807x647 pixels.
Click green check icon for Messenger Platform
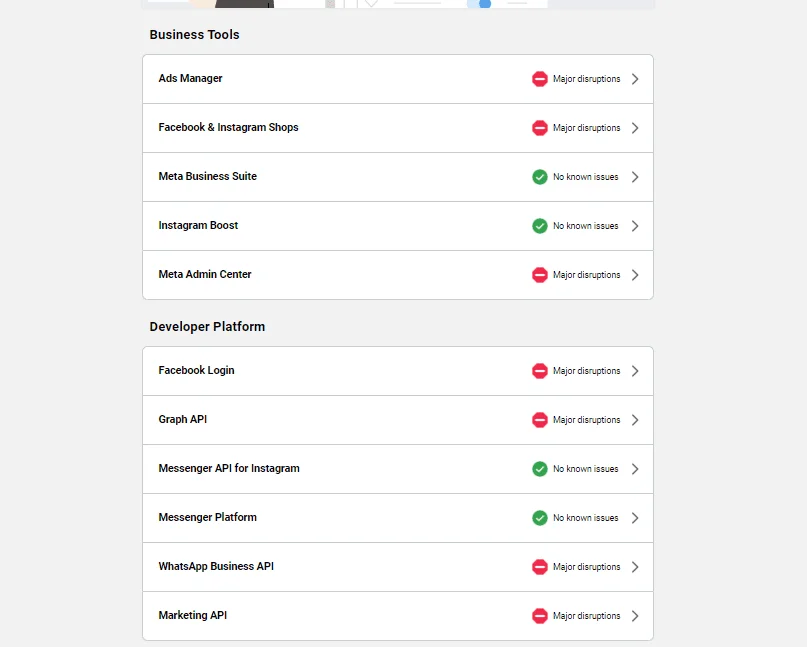click(539, 518)
